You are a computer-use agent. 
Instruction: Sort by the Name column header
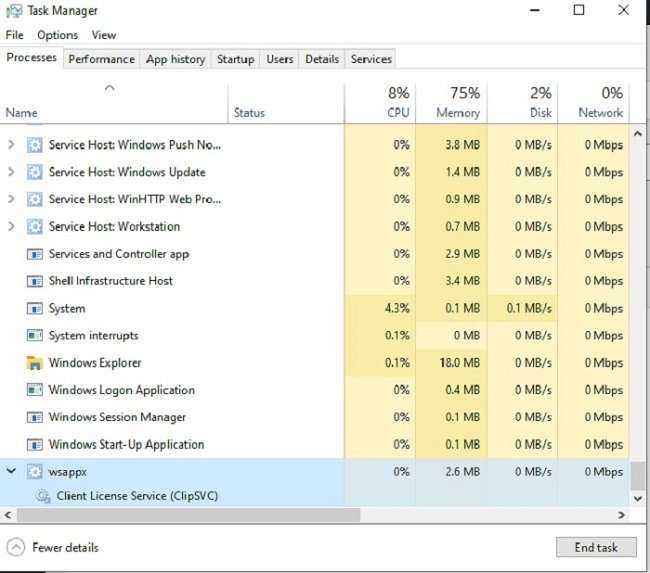coord(114,103)
